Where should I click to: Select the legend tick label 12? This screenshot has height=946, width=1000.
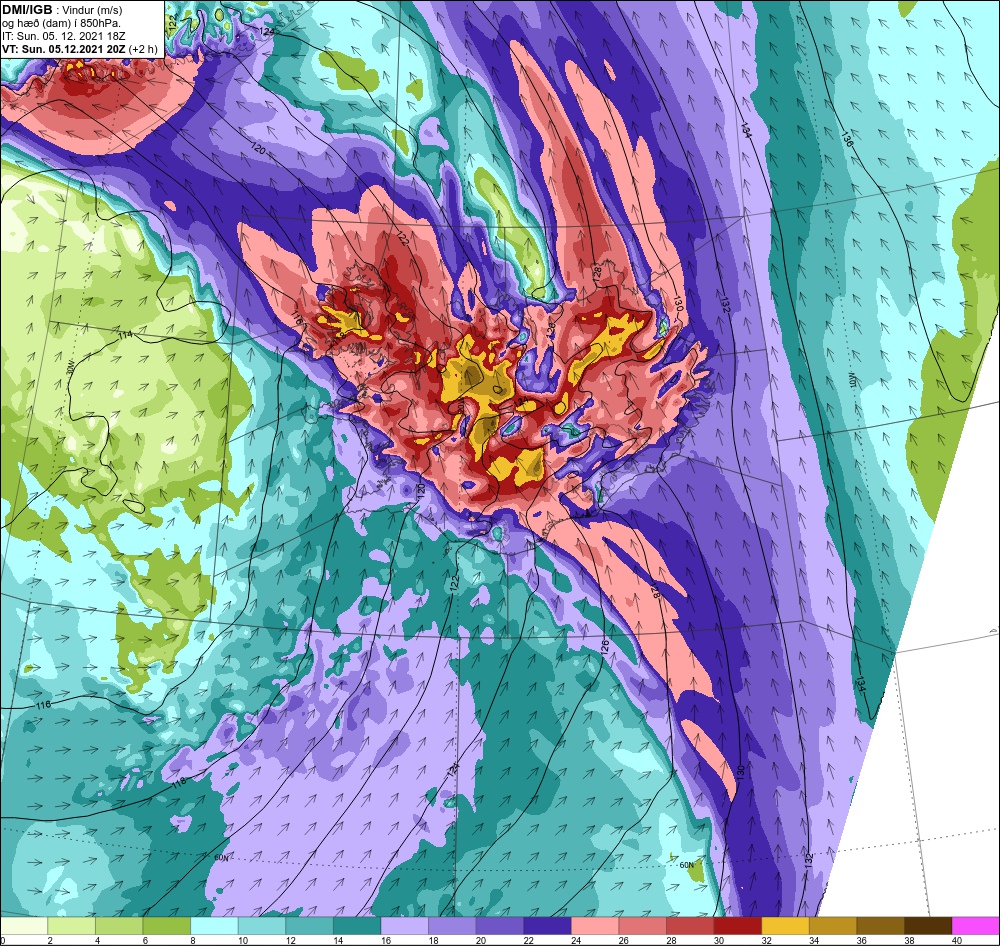click(x=290, y=940)
